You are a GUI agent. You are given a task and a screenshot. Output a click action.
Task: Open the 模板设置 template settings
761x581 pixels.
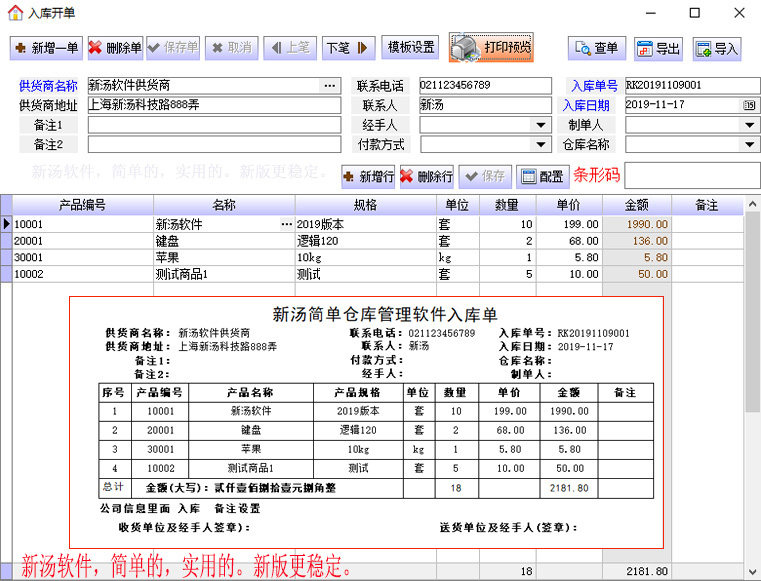tap(410, 47)
